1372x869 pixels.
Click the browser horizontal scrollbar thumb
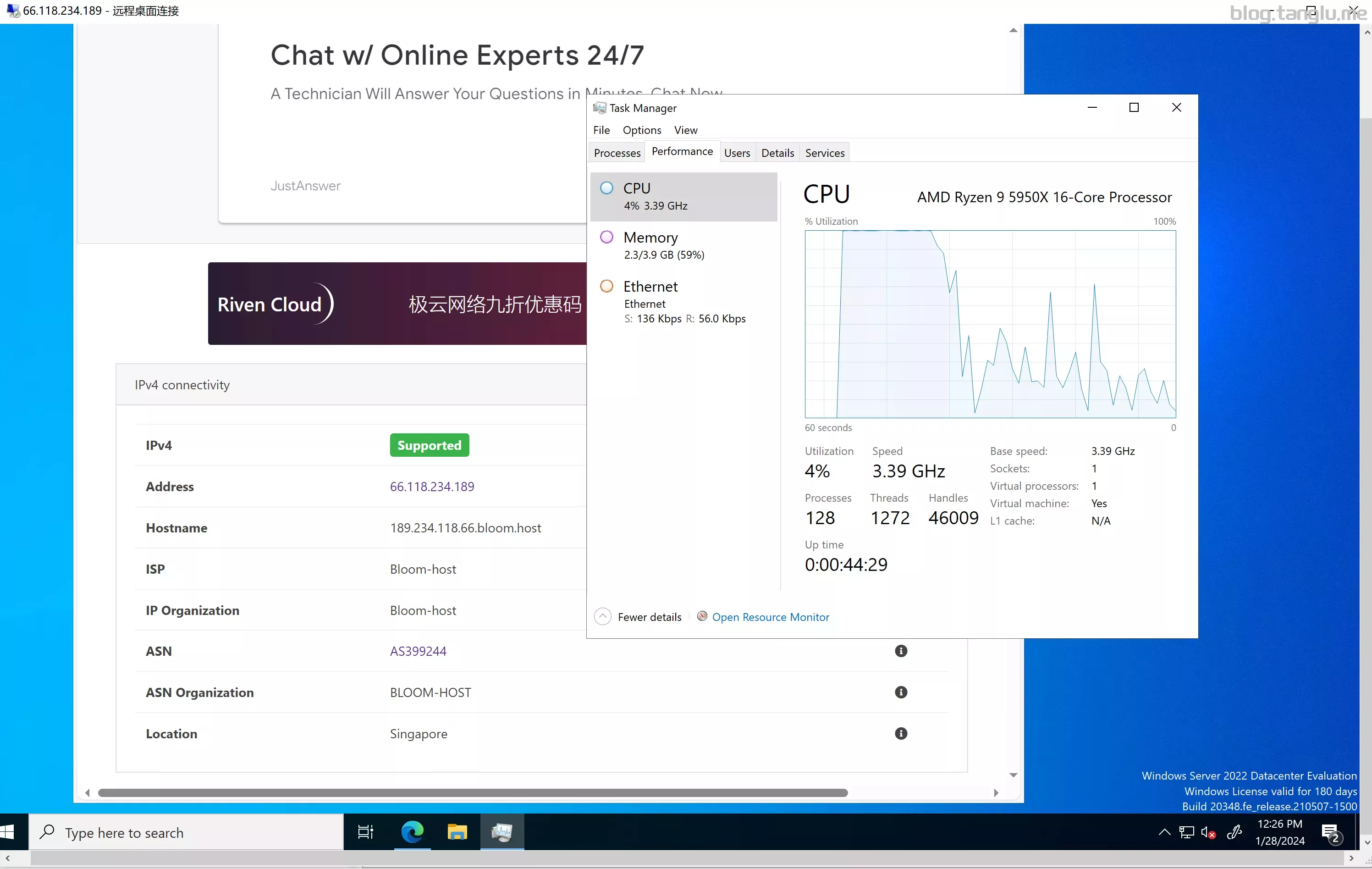(x=472, y=792)
